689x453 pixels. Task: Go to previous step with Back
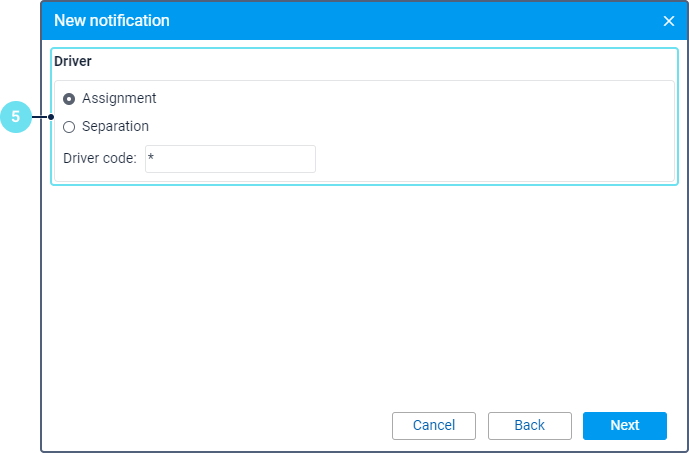coord(529,425)
